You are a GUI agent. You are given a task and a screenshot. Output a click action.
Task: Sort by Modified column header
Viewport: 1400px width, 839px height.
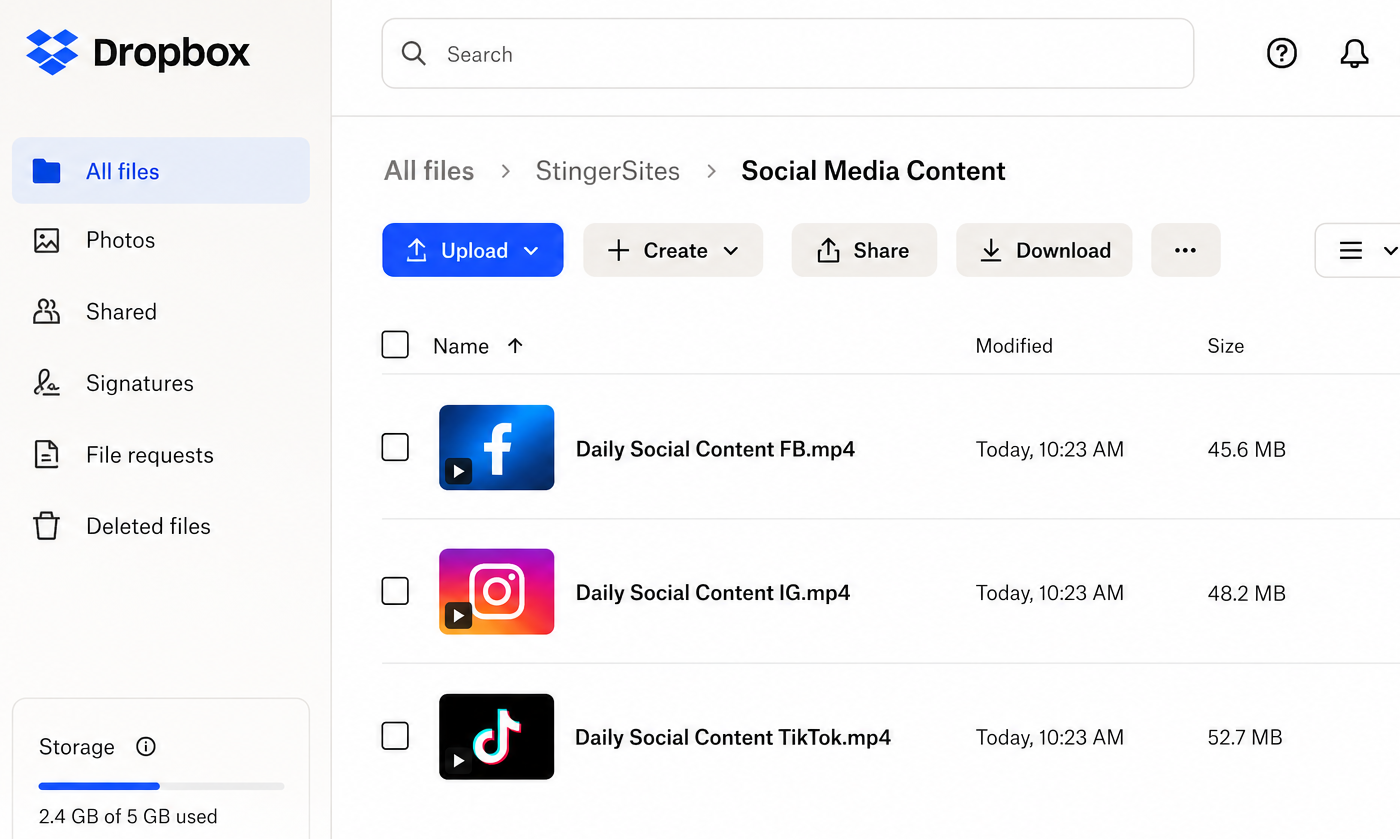1014,346
